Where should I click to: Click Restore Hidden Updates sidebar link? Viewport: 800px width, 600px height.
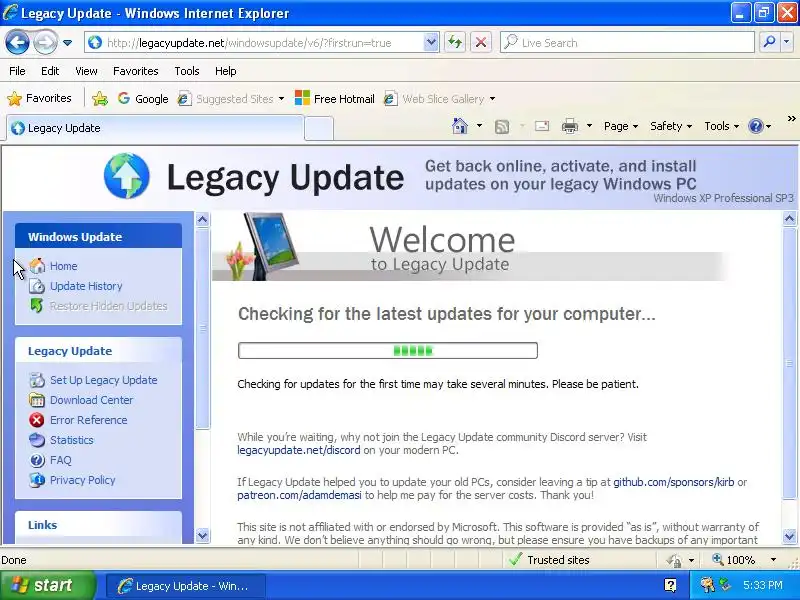pyautogui.click(x=108, y=306)
